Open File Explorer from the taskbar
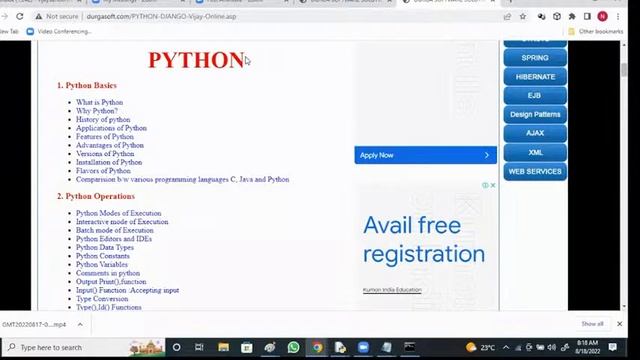 pos(223,347)
